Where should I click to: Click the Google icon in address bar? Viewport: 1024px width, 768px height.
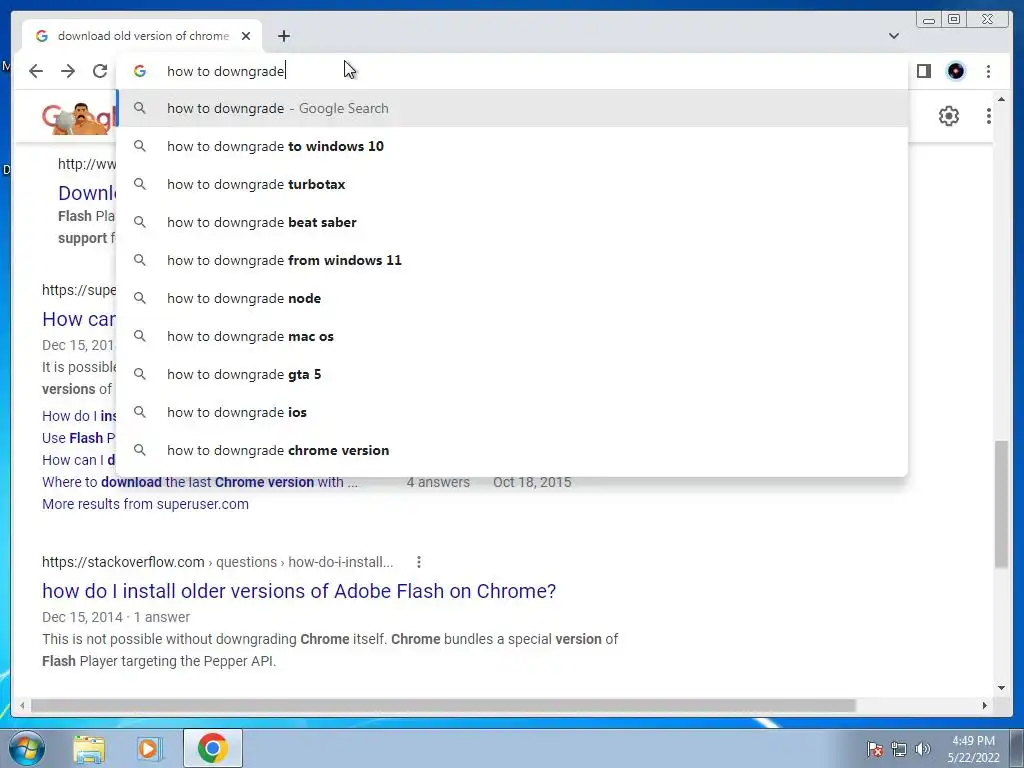tap(140, 71)
